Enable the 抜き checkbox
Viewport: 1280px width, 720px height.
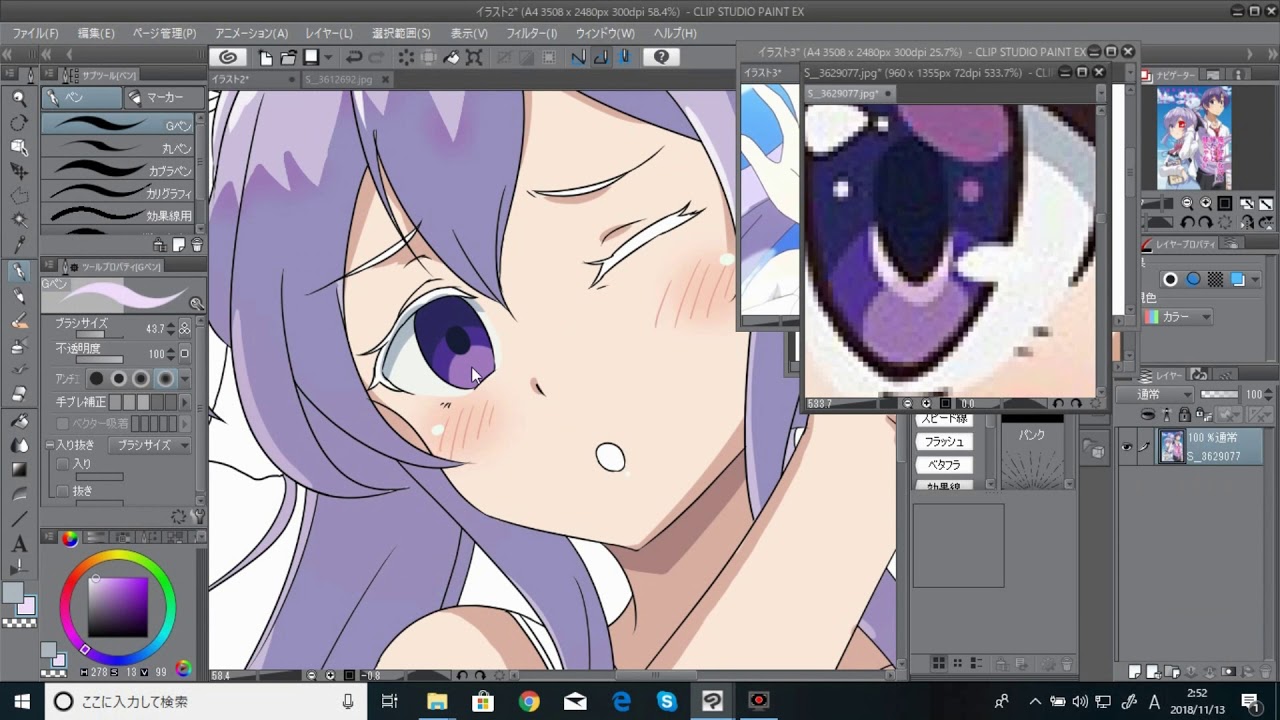(63, 491)
